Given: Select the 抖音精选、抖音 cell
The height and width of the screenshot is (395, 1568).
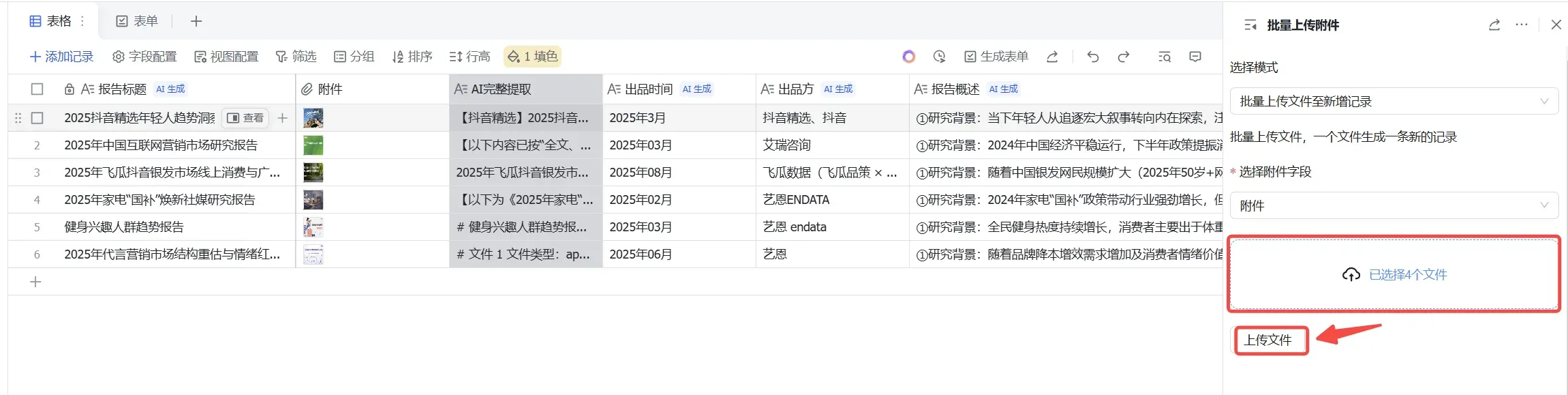Looking at the screenshot, I should click(x=833, y=118).
